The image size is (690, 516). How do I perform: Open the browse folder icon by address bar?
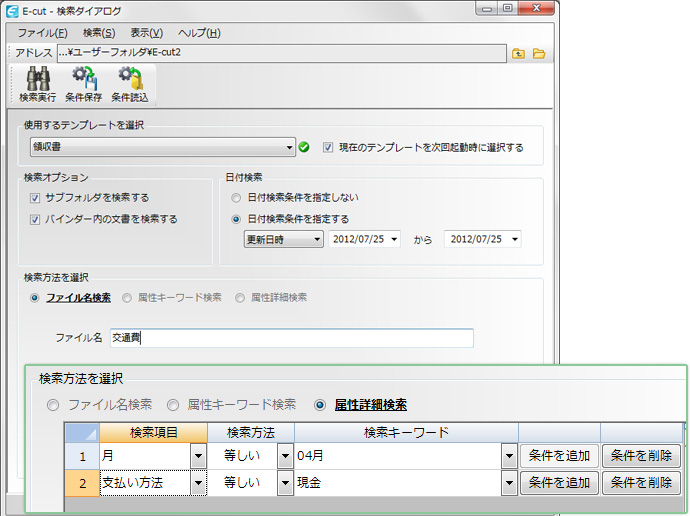[539, 54]
